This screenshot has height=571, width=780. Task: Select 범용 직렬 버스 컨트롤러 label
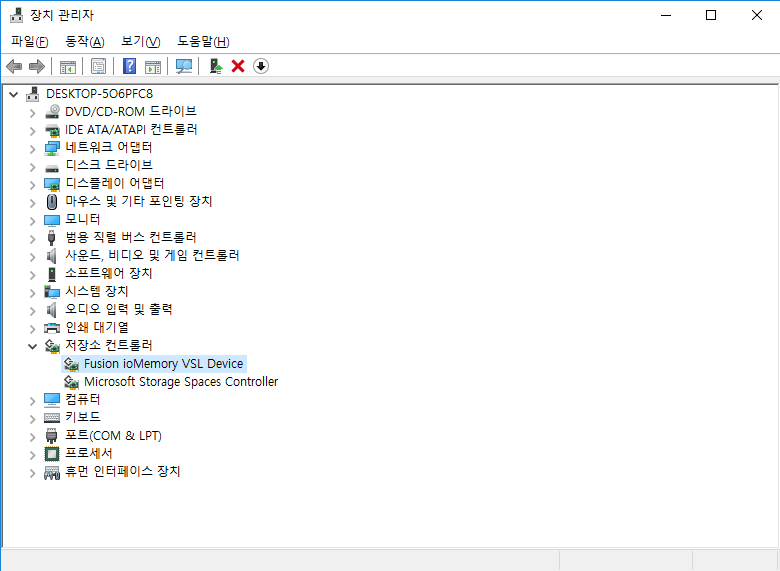131,237
